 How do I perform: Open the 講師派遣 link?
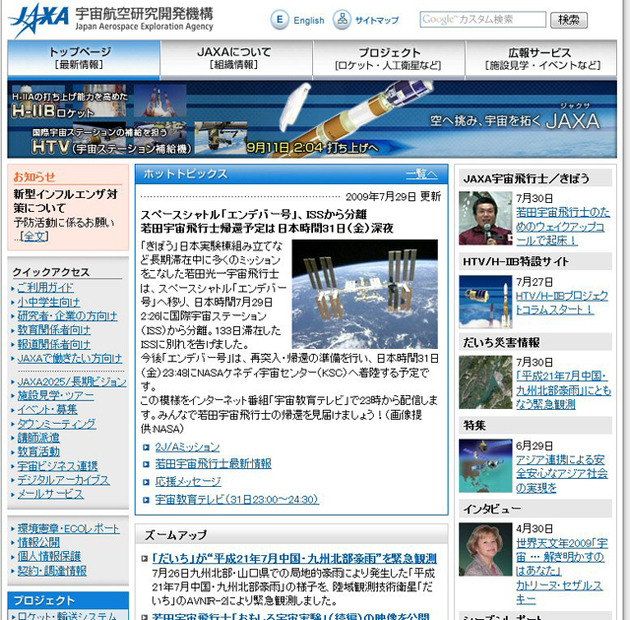click(38, 438)
